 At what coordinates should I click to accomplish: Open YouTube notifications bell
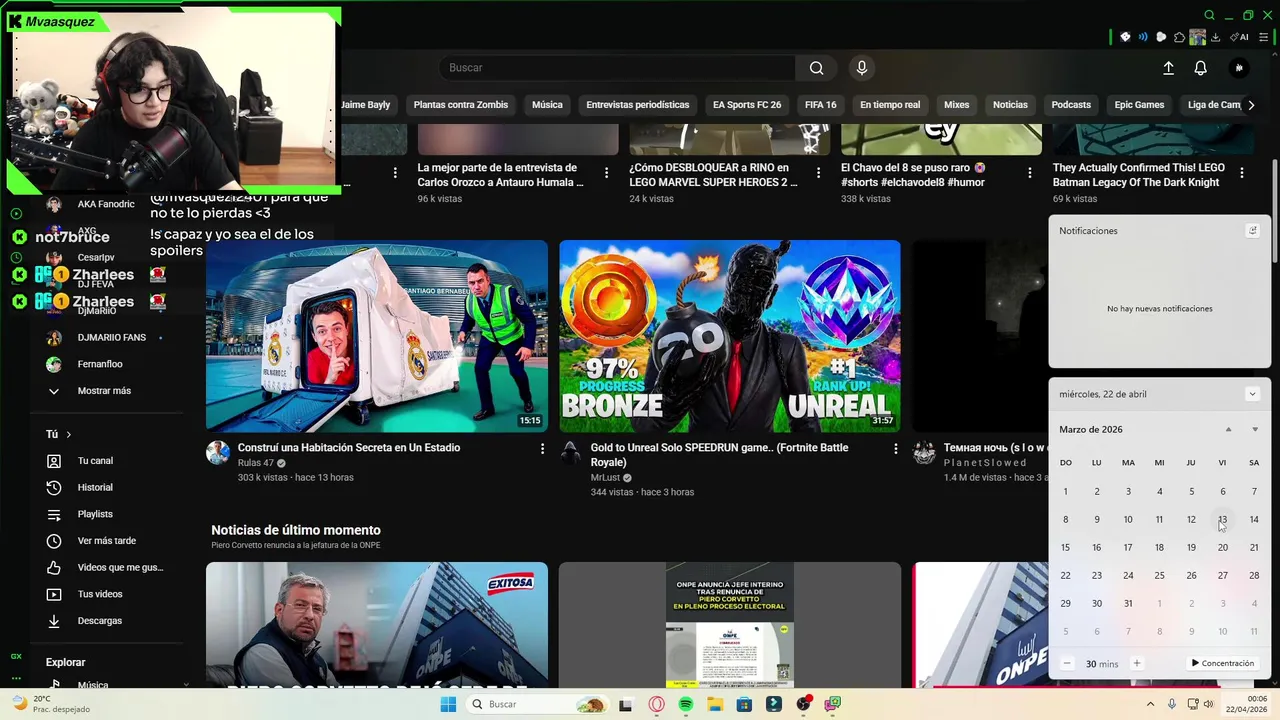1200,68
